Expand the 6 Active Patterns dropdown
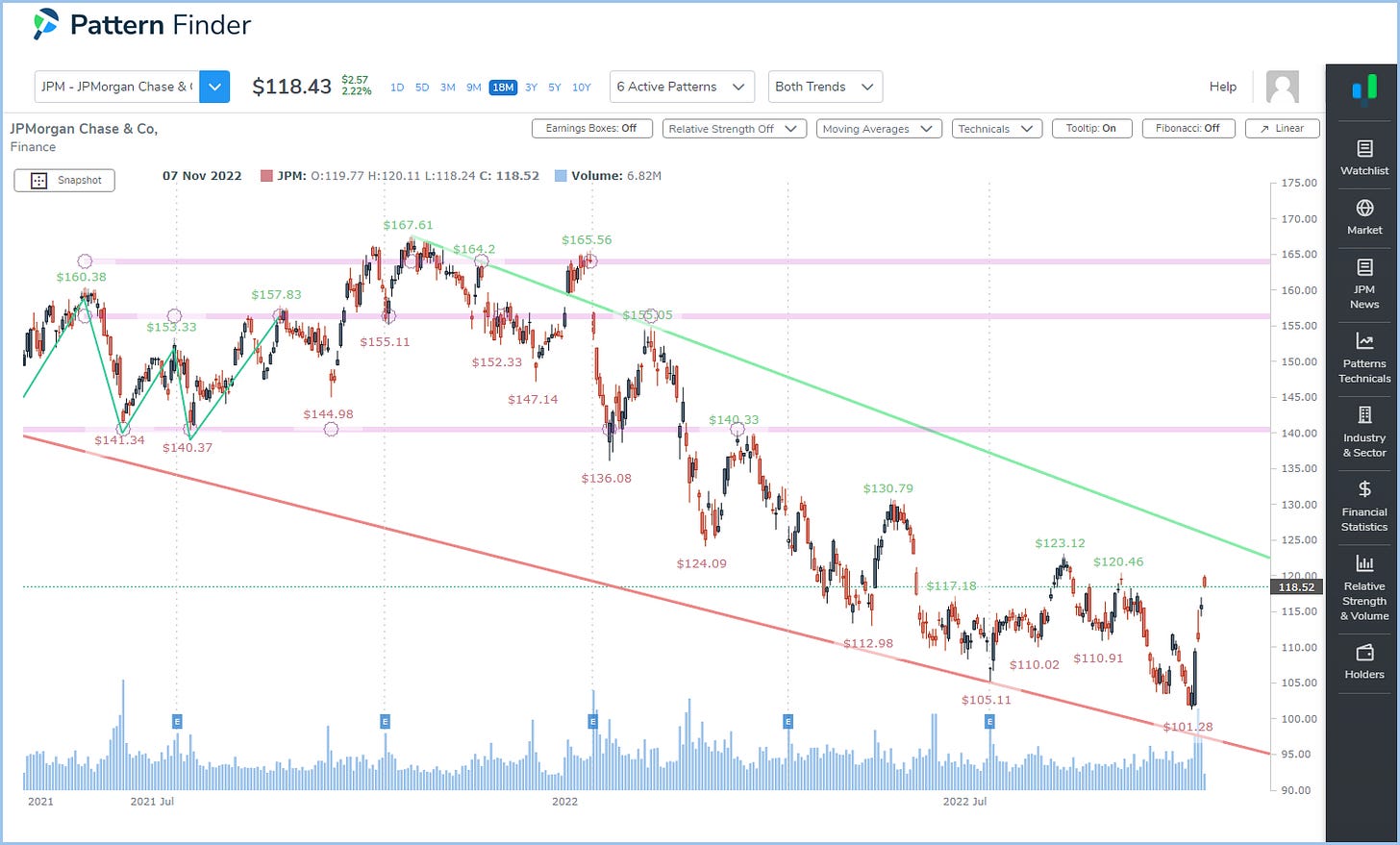 [x=682, y=87]
